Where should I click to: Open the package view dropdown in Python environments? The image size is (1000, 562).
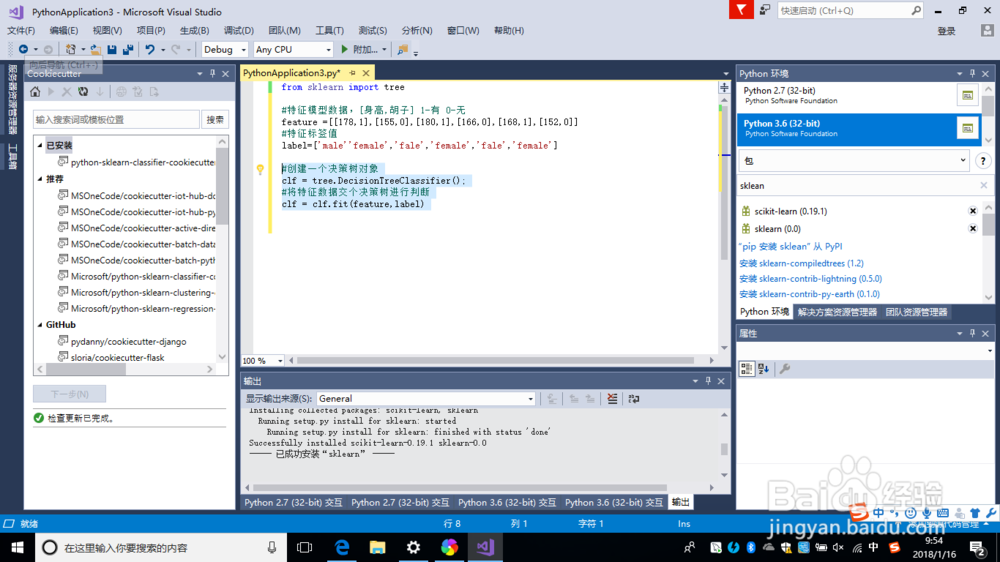[962, 161]
